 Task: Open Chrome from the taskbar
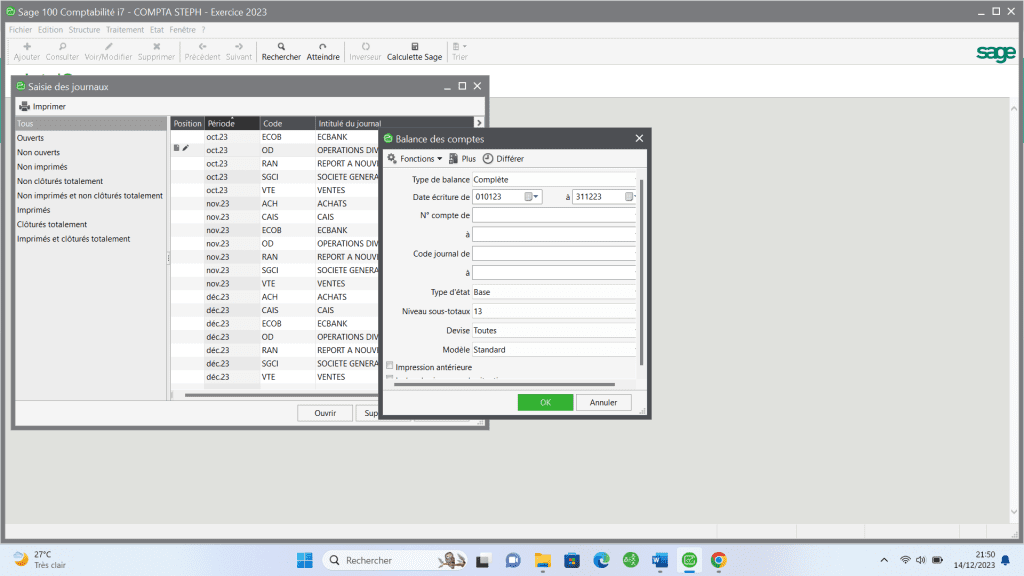point(718,560)
